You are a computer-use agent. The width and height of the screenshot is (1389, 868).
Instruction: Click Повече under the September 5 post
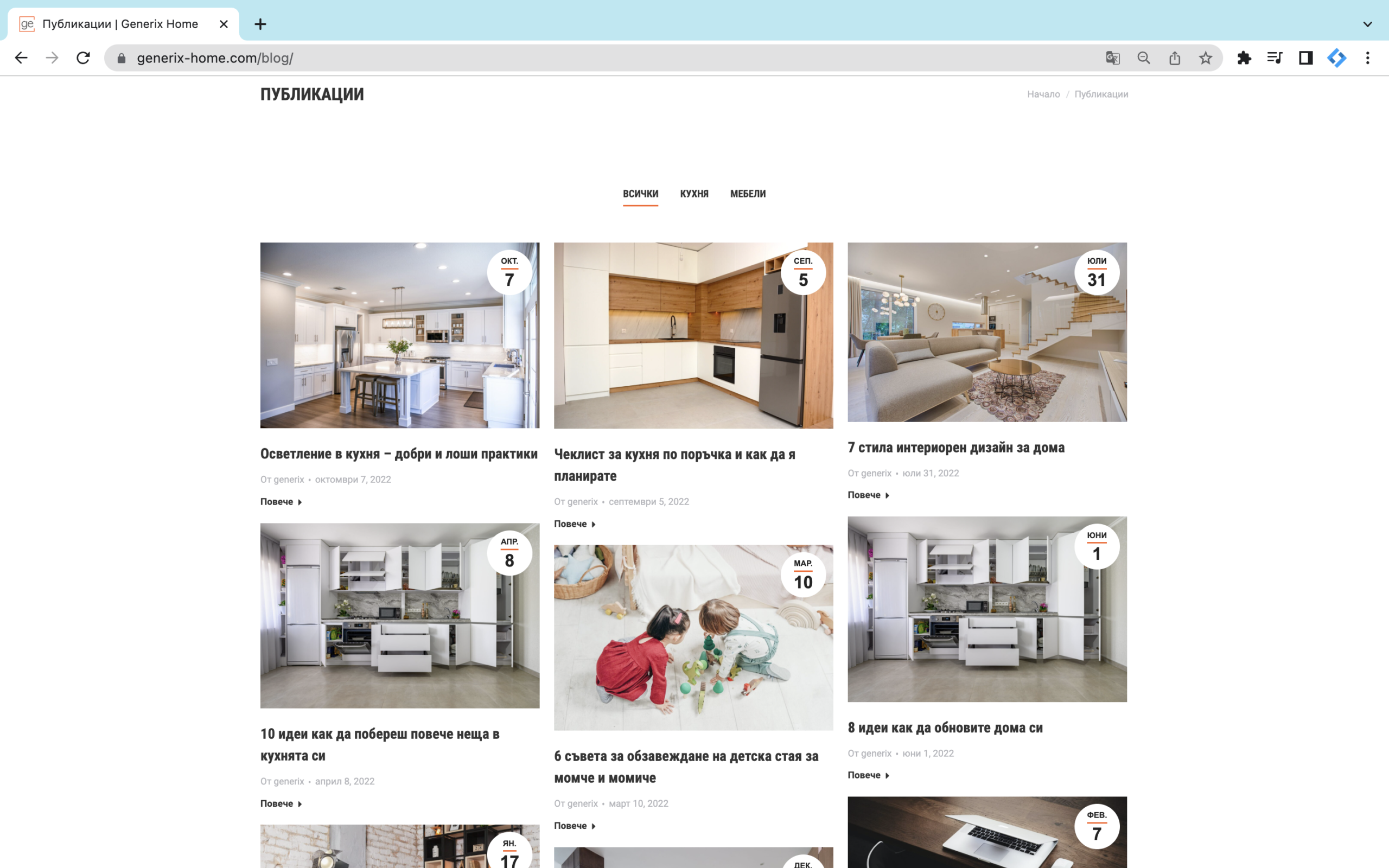coord(575,524)
